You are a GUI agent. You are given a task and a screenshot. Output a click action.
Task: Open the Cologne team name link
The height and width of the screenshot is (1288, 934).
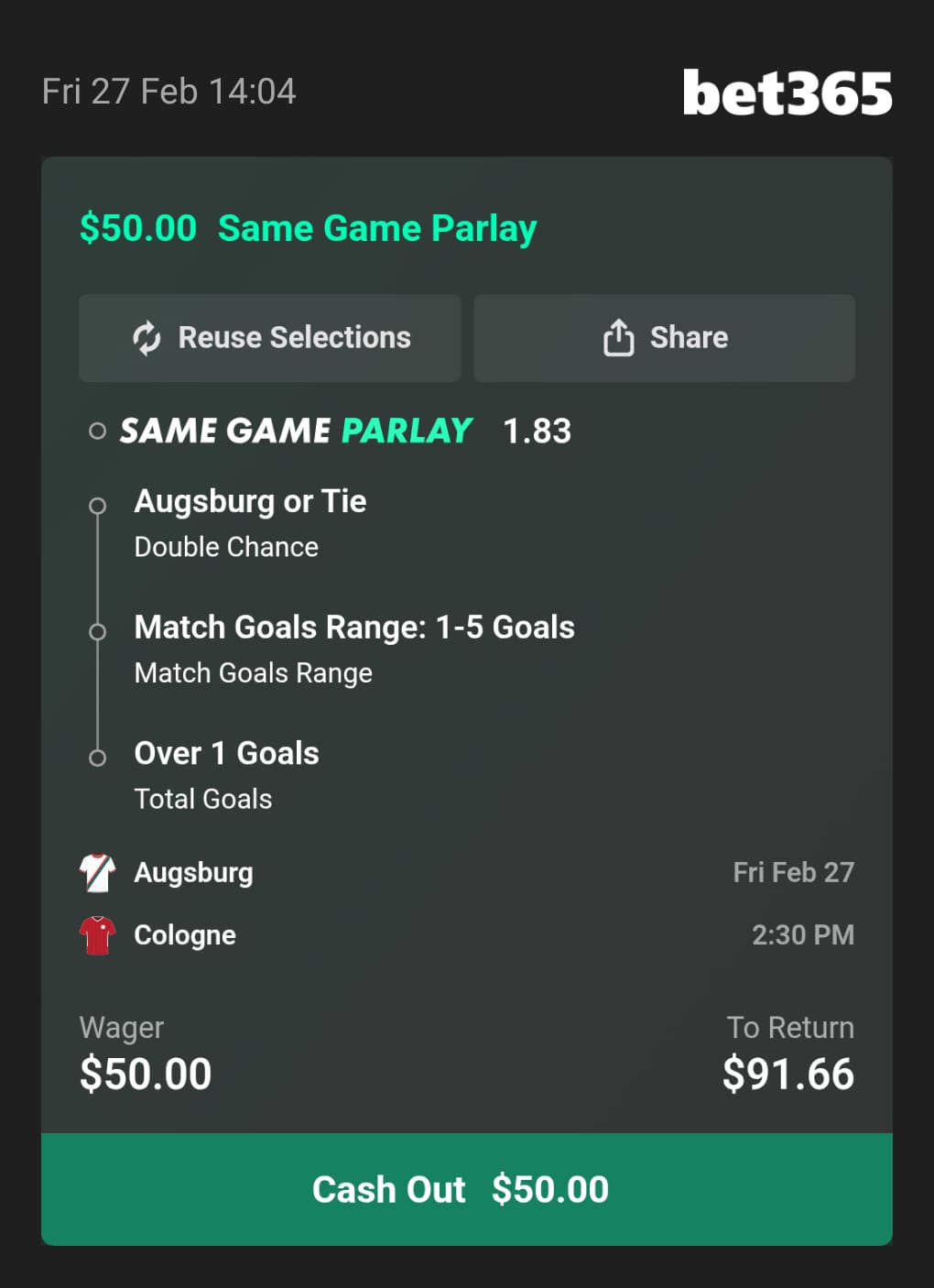[185, 935]
